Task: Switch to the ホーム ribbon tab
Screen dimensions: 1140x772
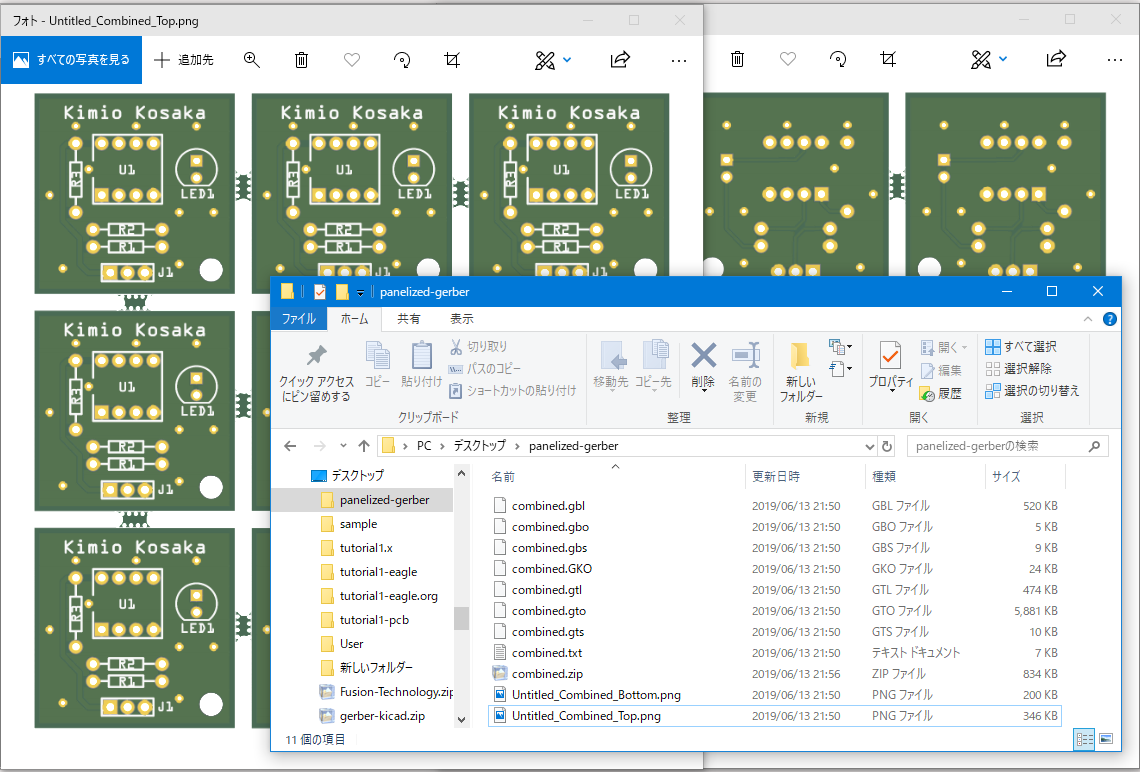Action: pos(354,318)
